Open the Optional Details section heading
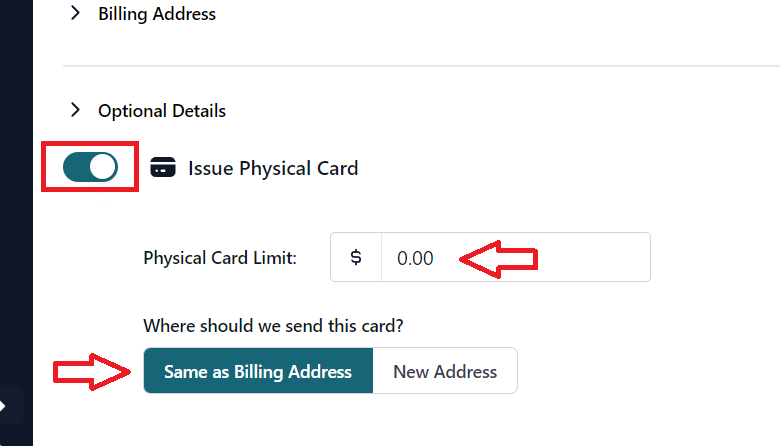This screenshot has width=780, height=446. [162, 111]
